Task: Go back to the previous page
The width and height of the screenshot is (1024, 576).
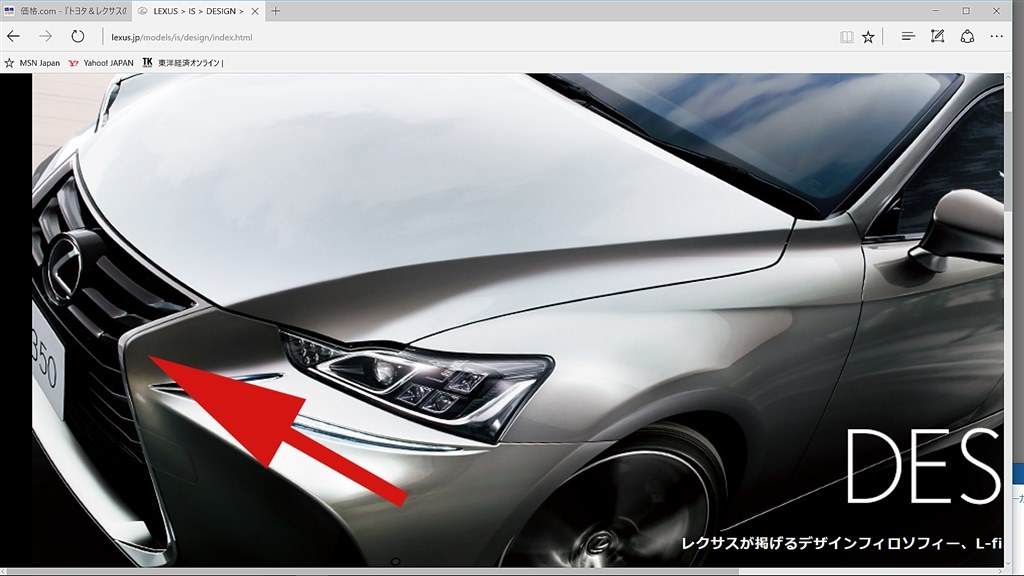Action: click(x=13, y=37)
